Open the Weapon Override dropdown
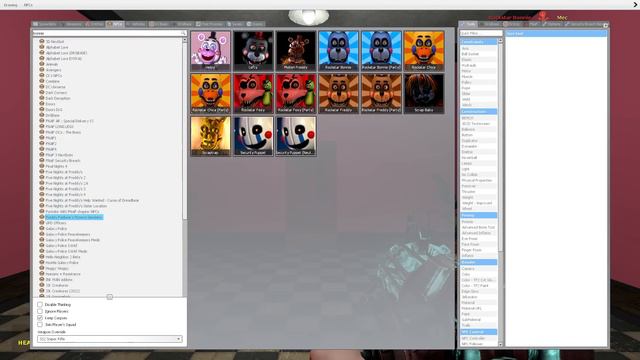This screenshot has height=360, width=640. 110,339
